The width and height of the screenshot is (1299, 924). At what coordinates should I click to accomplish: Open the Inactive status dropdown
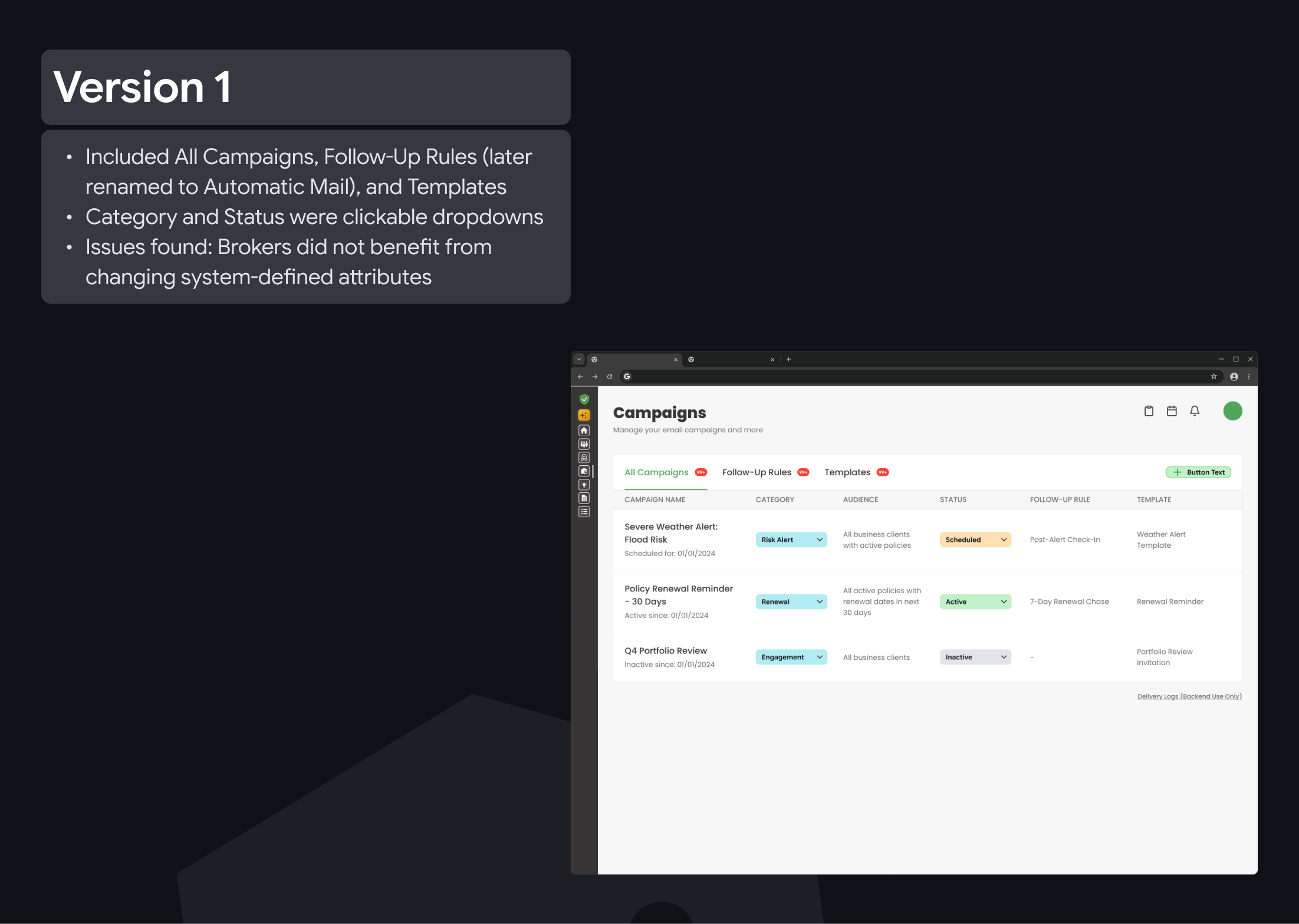tap(975, 657)
